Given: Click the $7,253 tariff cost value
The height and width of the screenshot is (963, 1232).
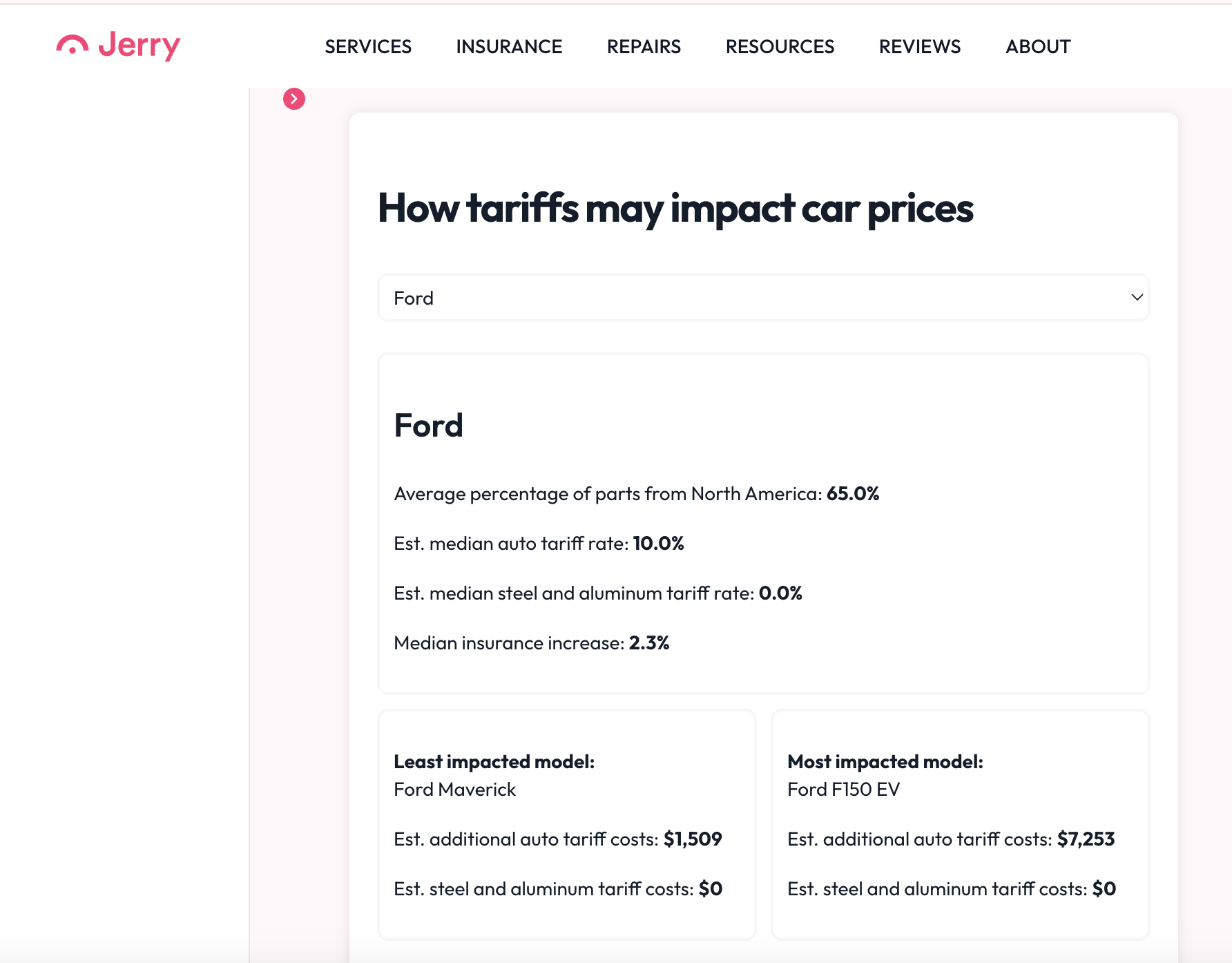Looking at the screenshot, I should point(1086,839).
